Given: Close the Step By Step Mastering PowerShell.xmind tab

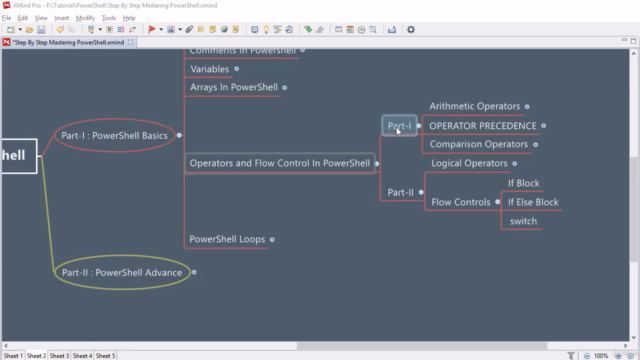Looking at the screenshot, I should (x=130, y=42).
